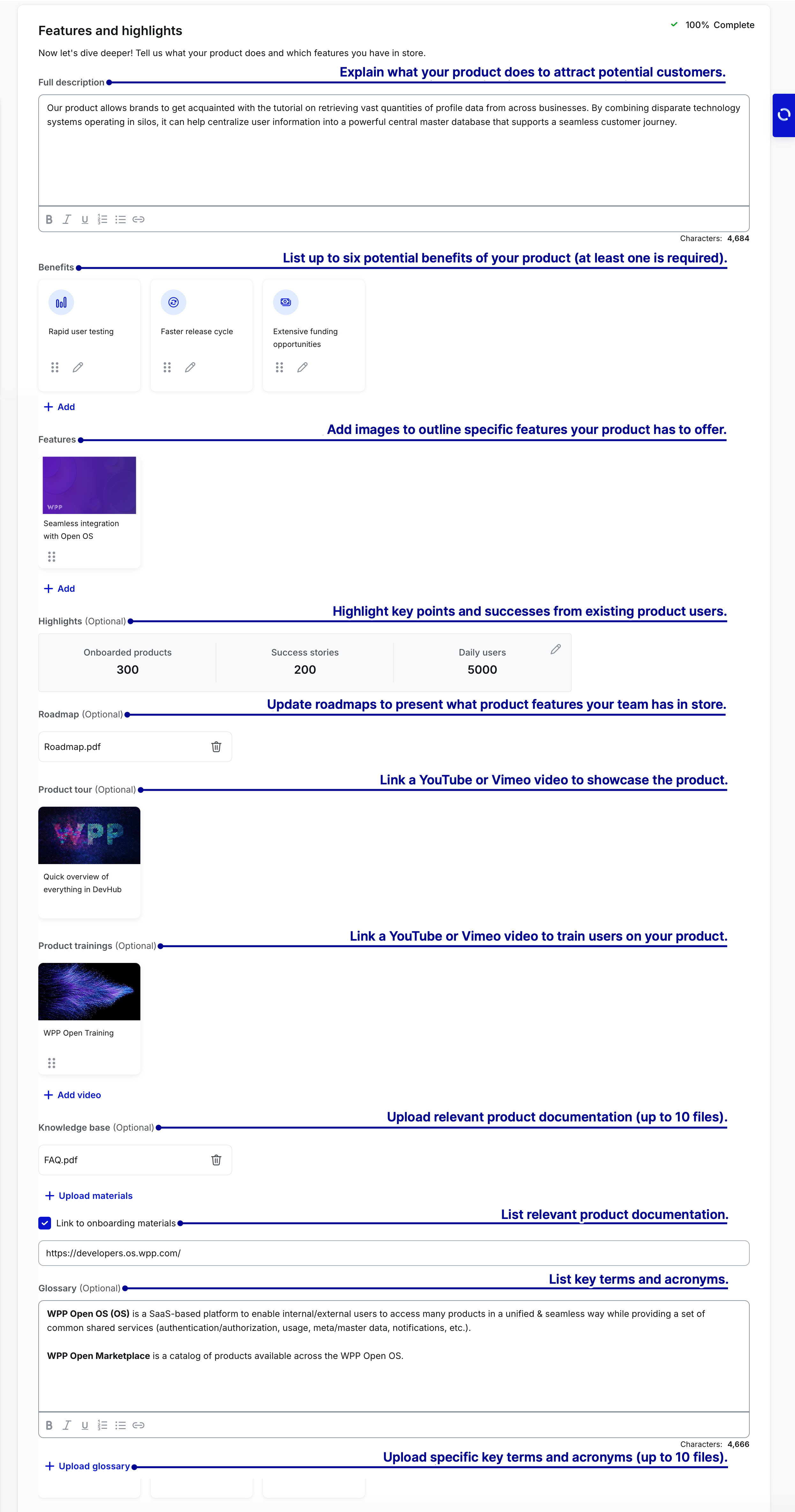Click numbered list icon in Glossary toolbar
This screenshot has height=1512, width=795.
103,1425
